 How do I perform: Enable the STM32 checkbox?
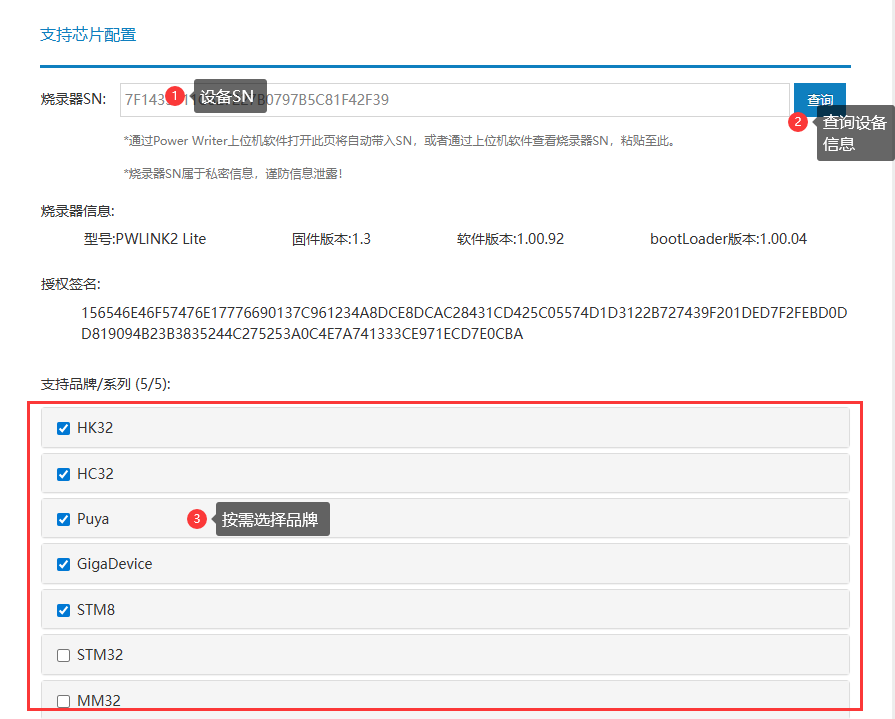[x=64, y=656]
